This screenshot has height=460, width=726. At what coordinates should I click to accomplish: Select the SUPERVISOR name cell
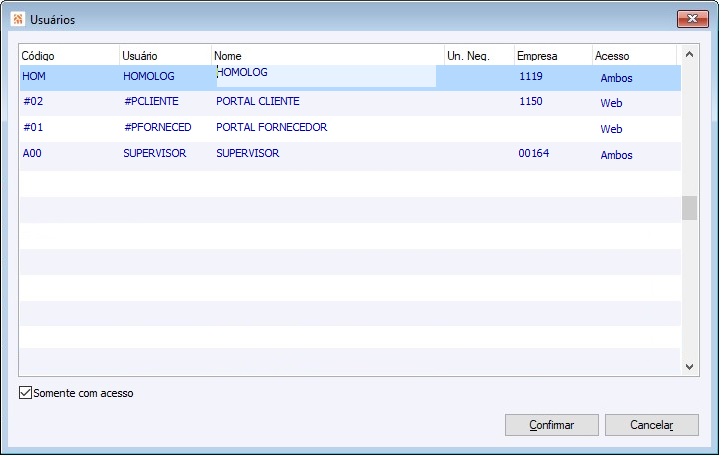[248, 153]
